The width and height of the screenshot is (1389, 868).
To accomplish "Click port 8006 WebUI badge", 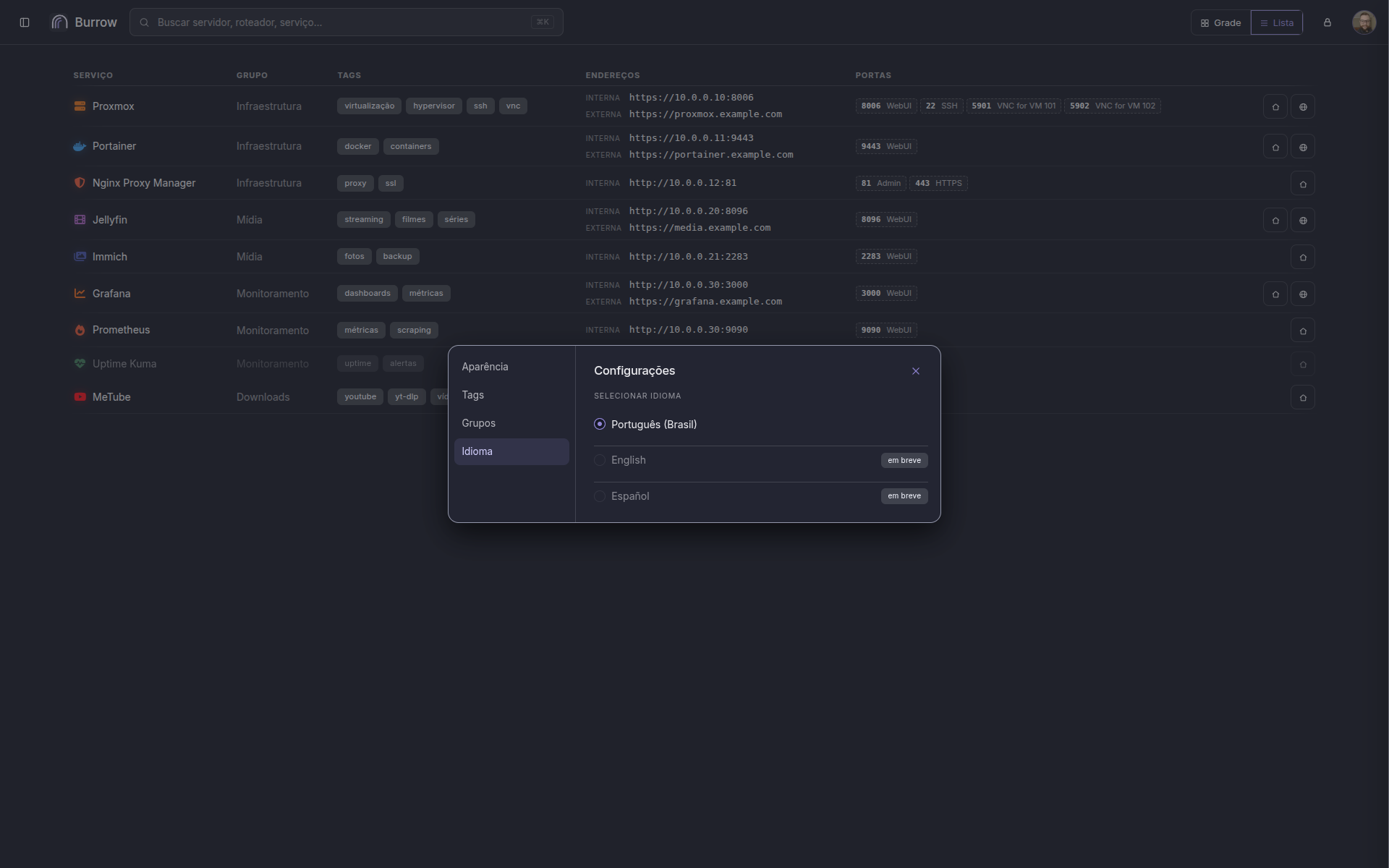I will point(886,106).
